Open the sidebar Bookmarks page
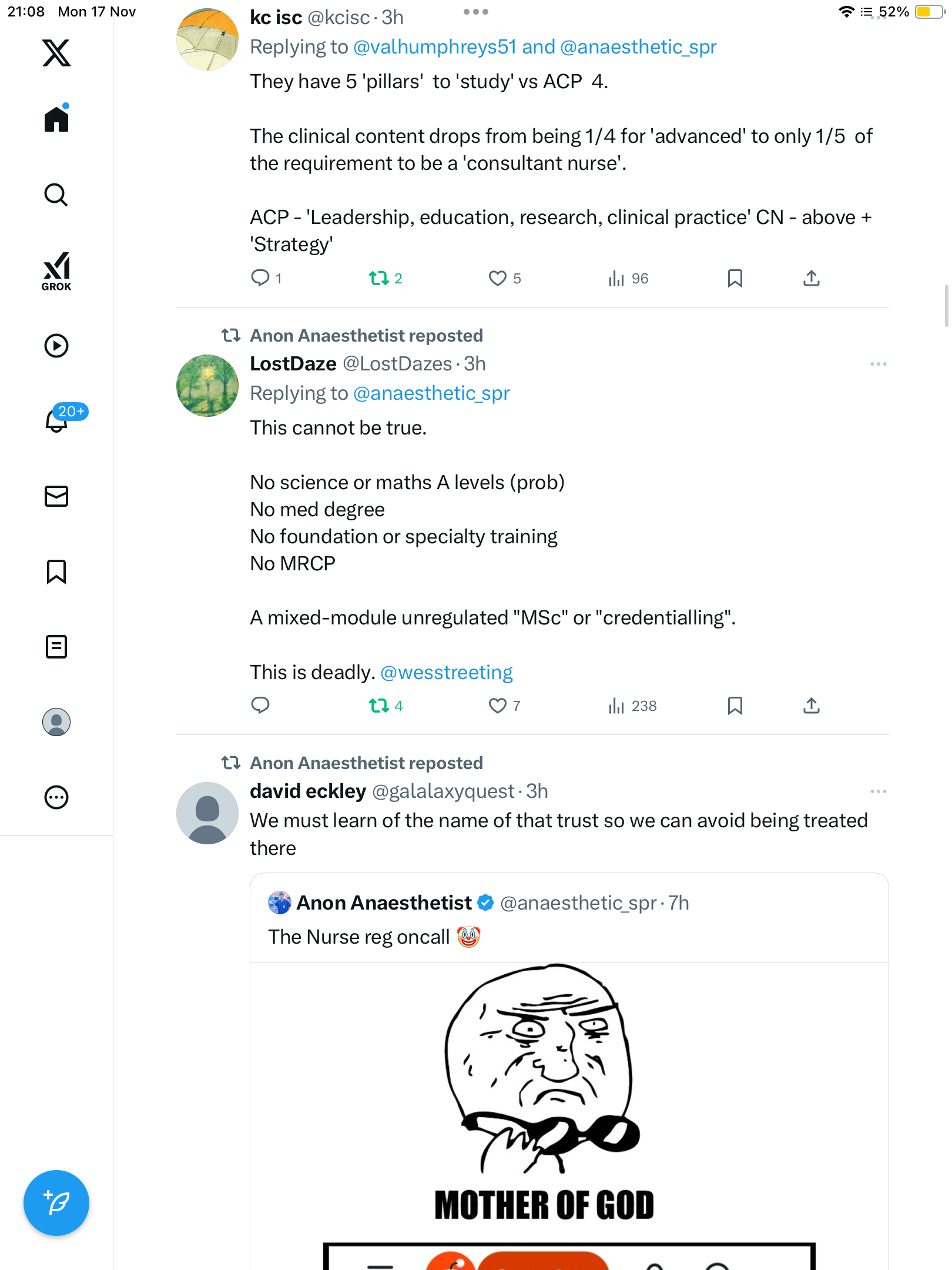952x1270 pixels. (x=56, y=571)
